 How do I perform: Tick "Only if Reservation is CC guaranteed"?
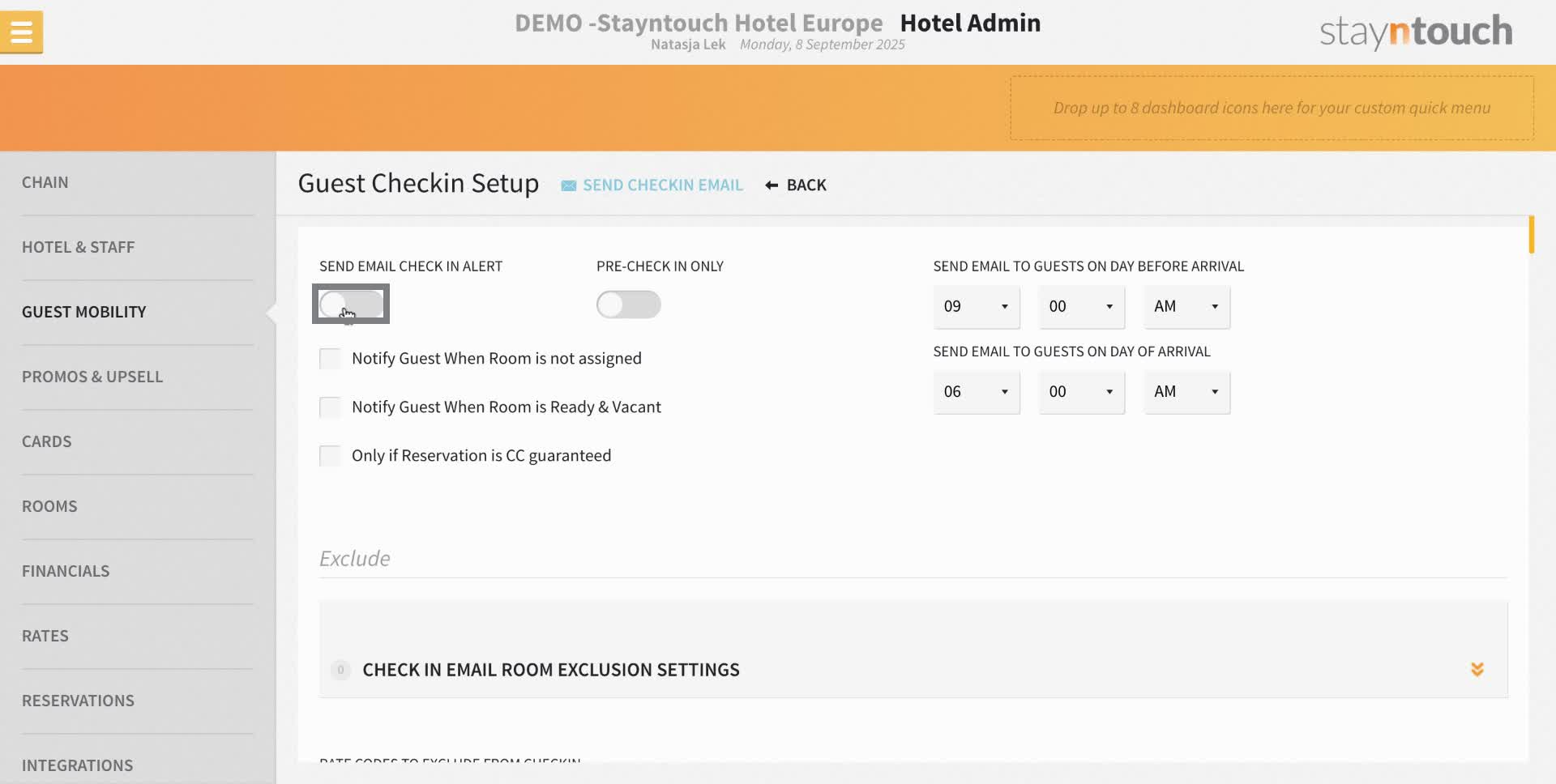pyautogui.click(x=330, y=455)
